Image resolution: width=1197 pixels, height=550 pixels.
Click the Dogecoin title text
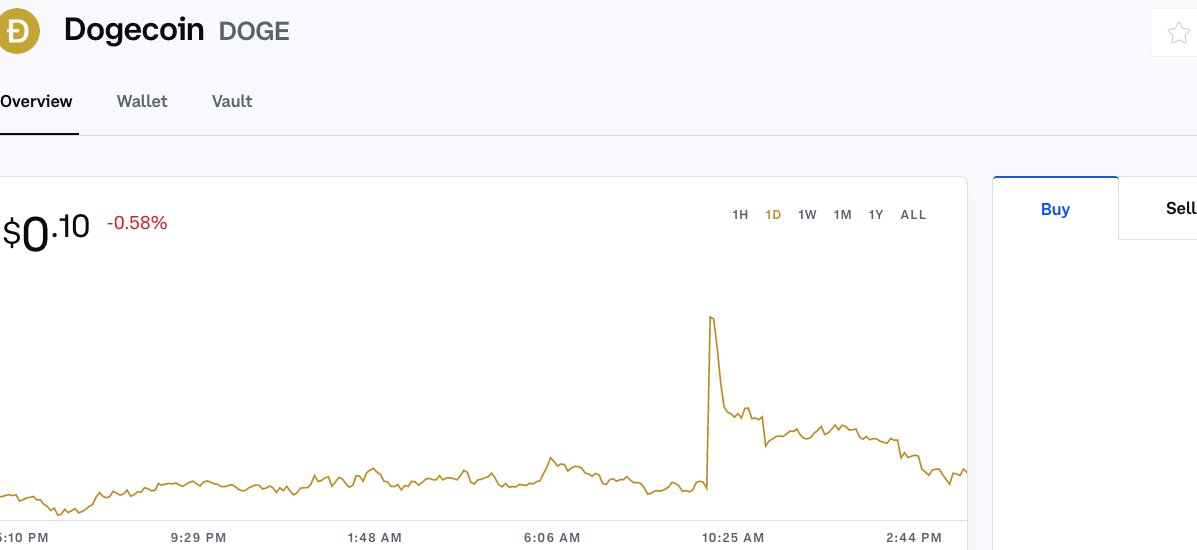[x=135, y=31]
